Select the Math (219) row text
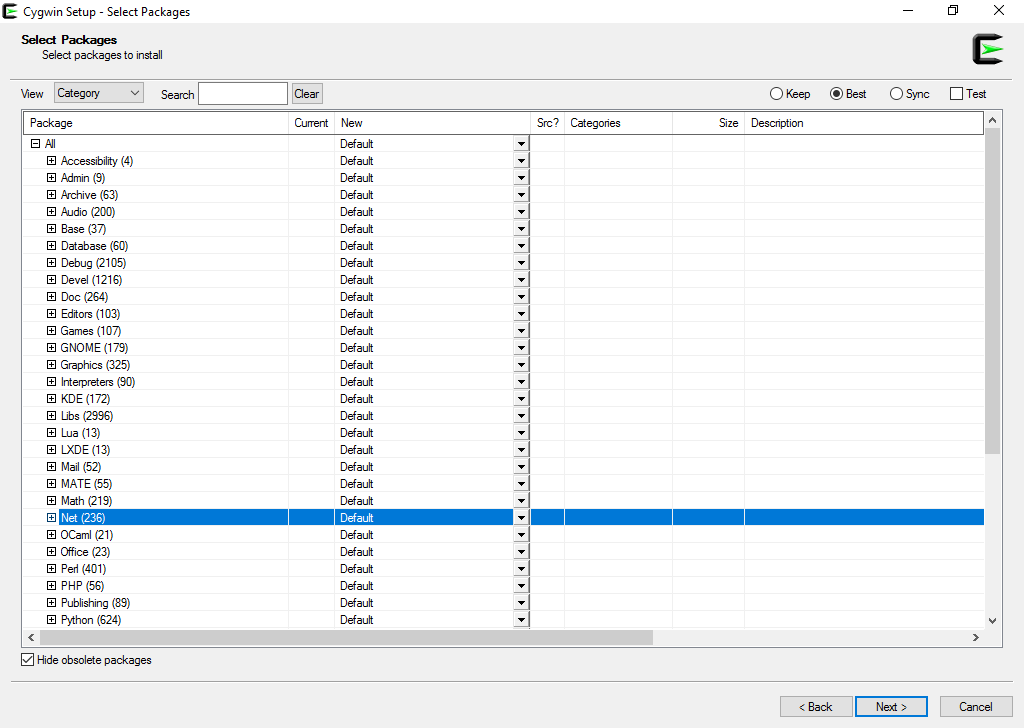The height and width of the screenshot is (728, 1024). click(x=86, y=501)
